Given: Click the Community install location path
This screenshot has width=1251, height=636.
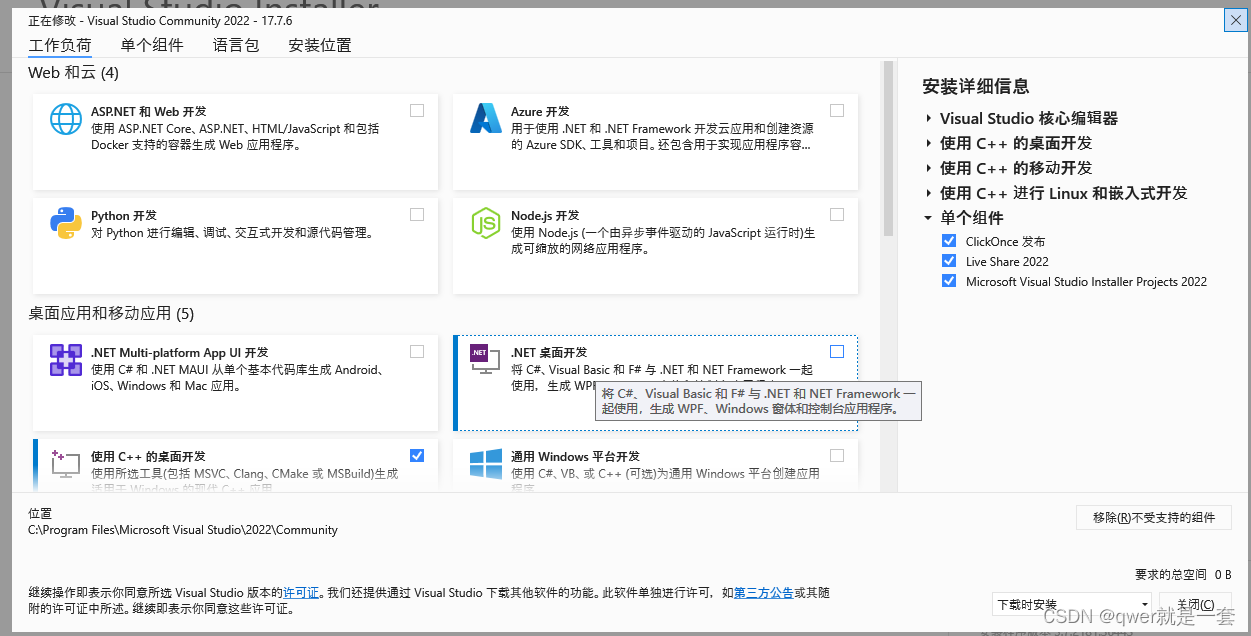Looking at the screenshot, I should click(183, 530).
